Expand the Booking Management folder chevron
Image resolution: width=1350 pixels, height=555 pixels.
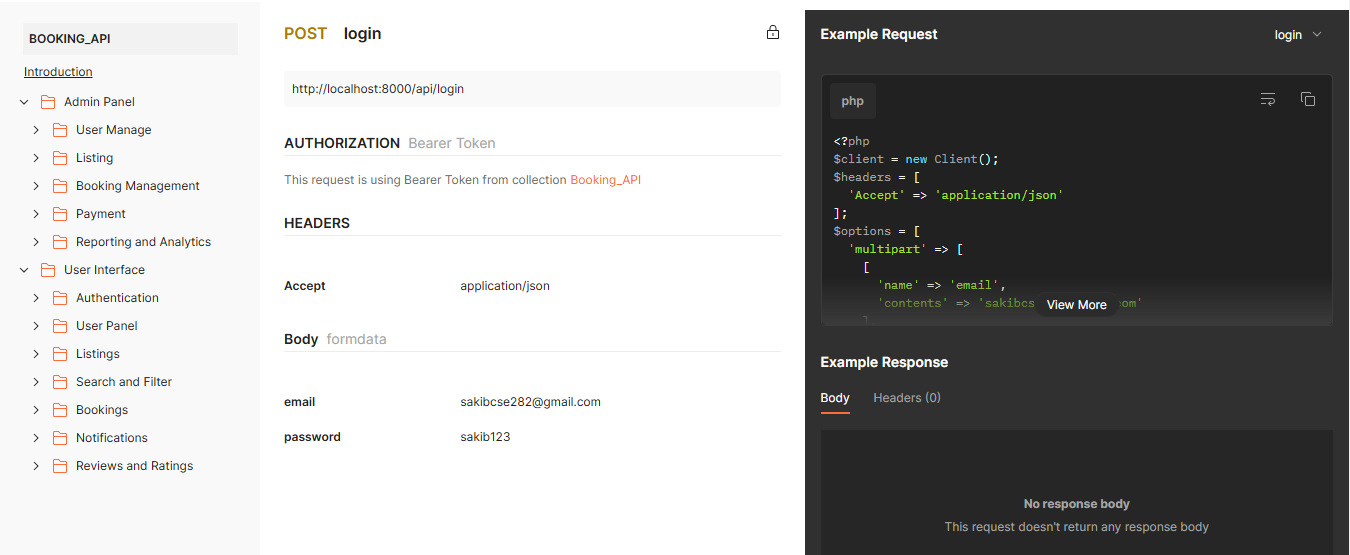pos(36,186)
